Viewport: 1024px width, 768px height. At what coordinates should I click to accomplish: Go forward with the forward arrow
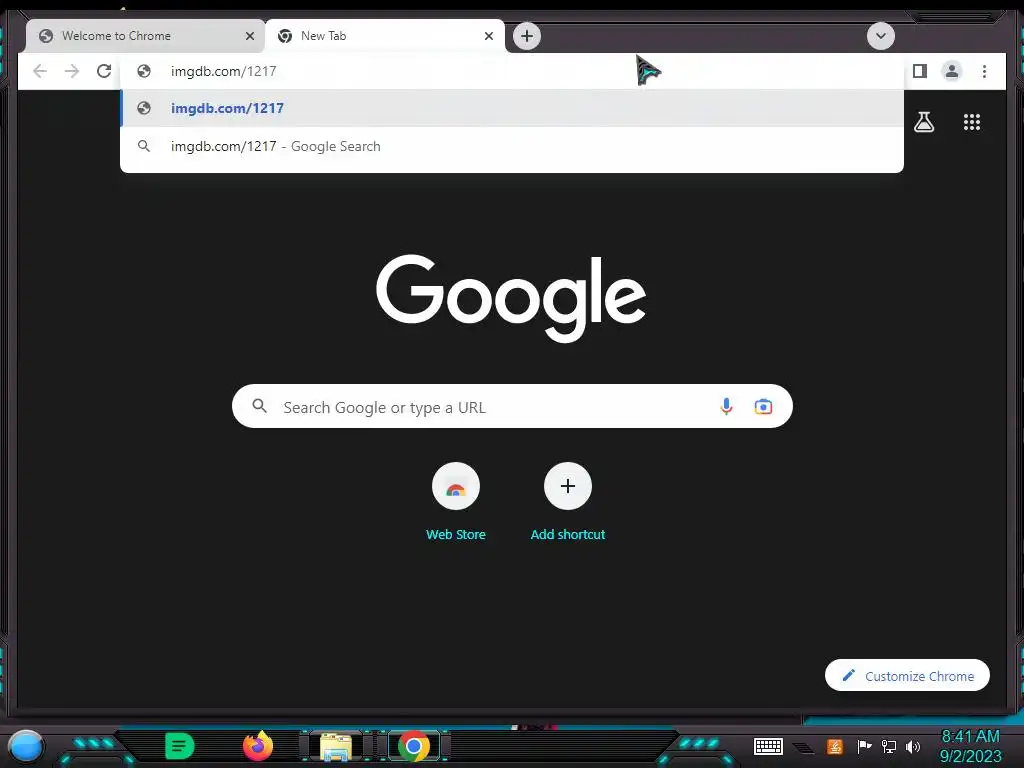point(72,71)
